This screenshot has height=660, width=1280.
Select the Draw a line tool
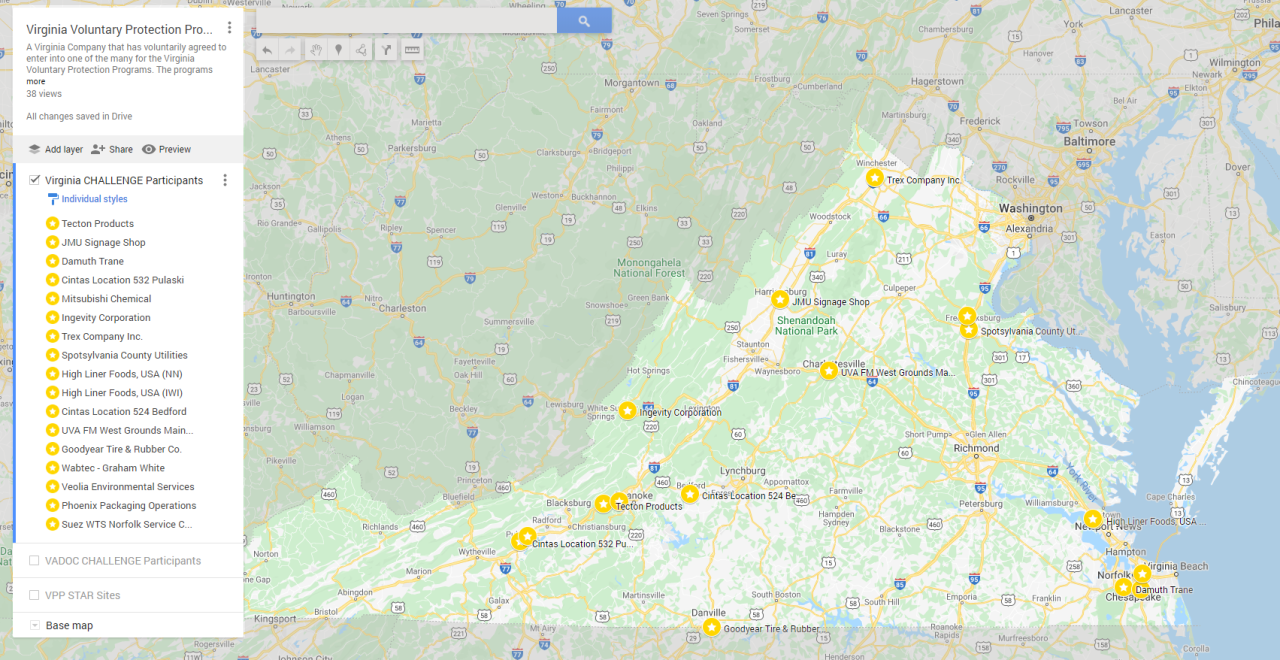click(x=361, y=50)
